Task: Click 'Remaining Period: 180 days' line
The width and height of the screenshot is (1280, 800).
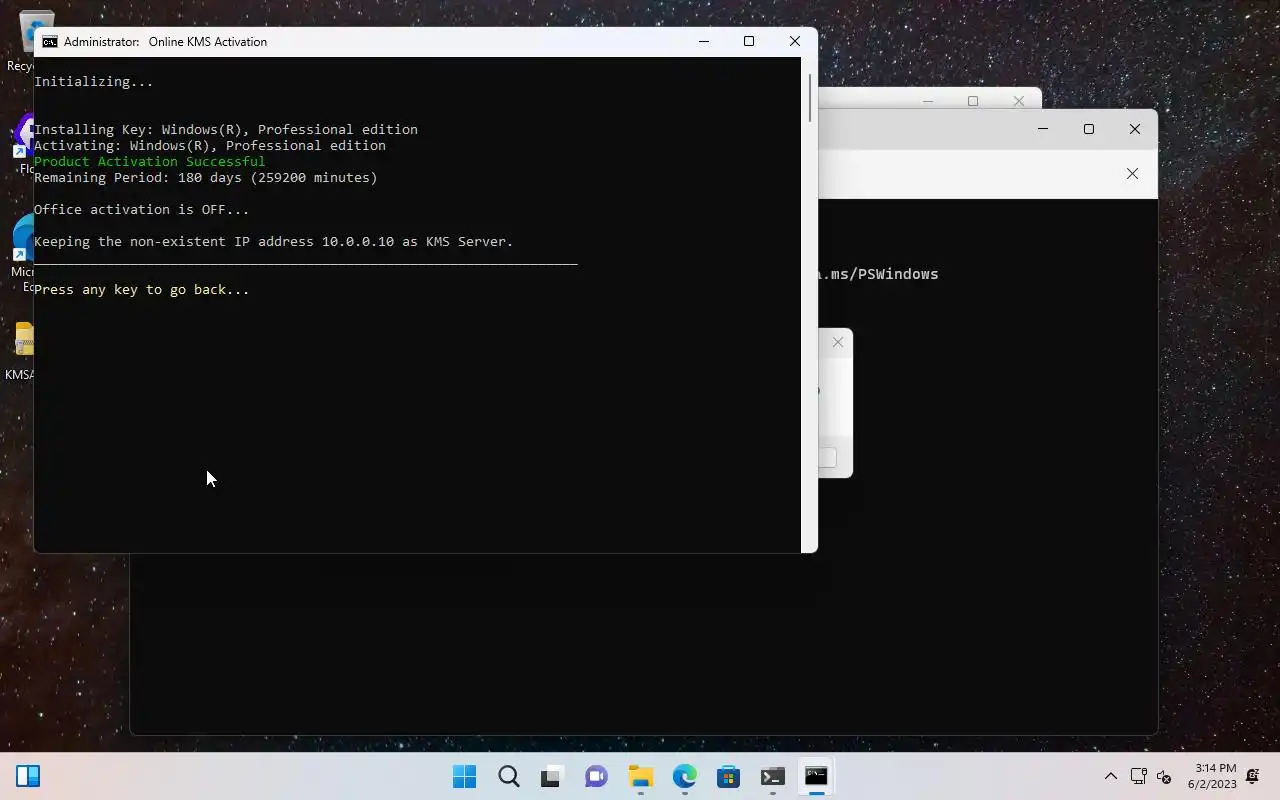Action: click(206, 177)
